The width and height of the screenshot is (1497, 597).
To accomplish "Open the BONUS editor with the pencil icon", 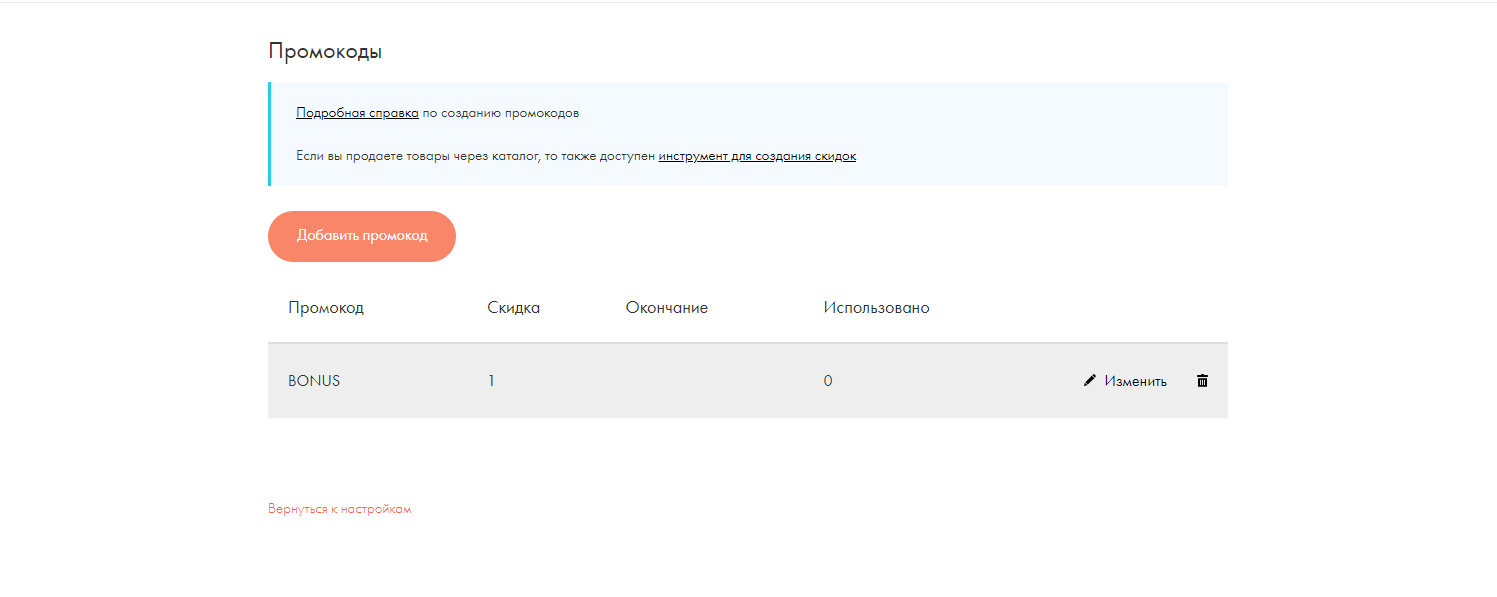I will 1090,380.
